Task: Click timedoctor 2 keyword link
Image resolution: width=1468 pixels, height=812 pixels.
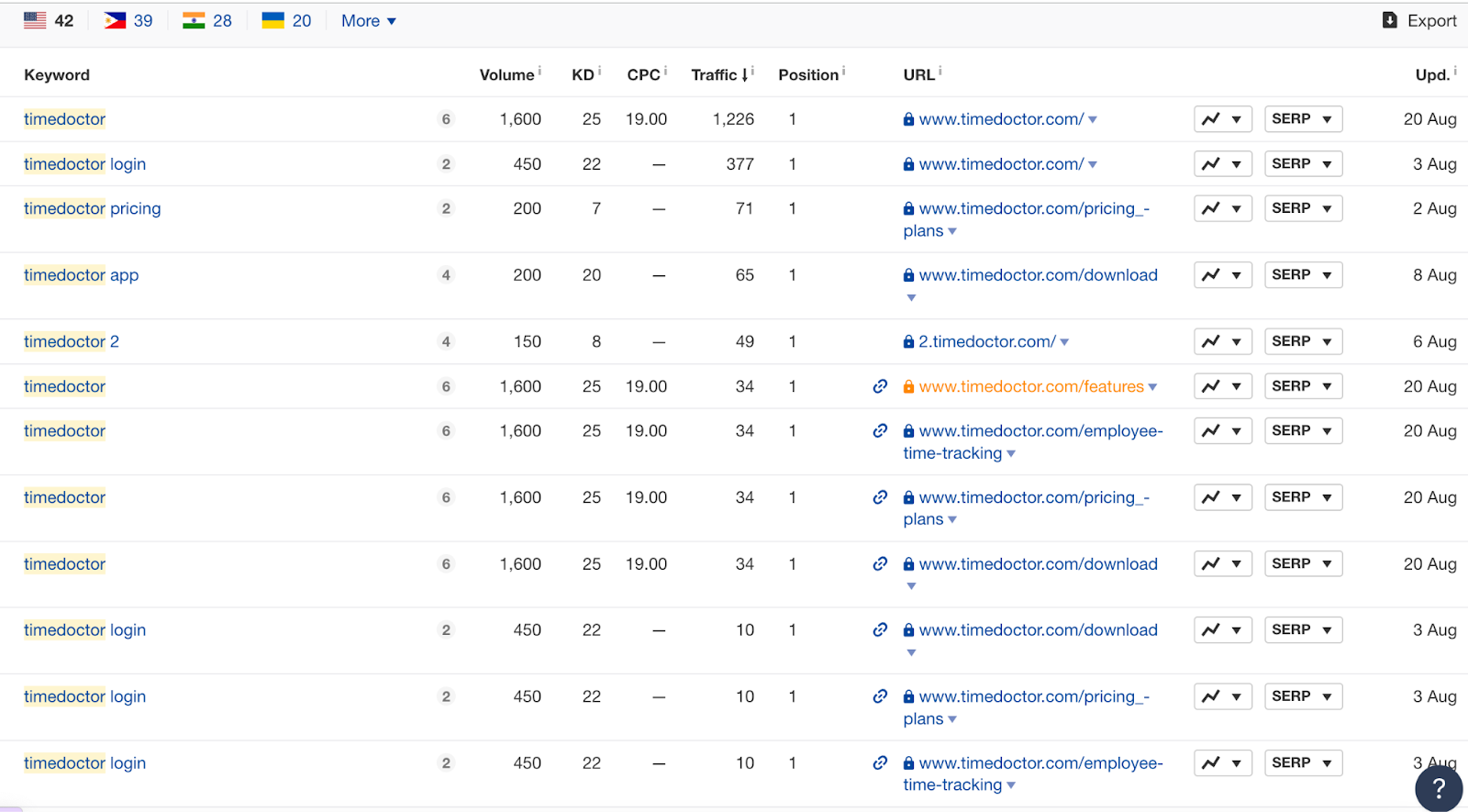Action: (72, 341)
